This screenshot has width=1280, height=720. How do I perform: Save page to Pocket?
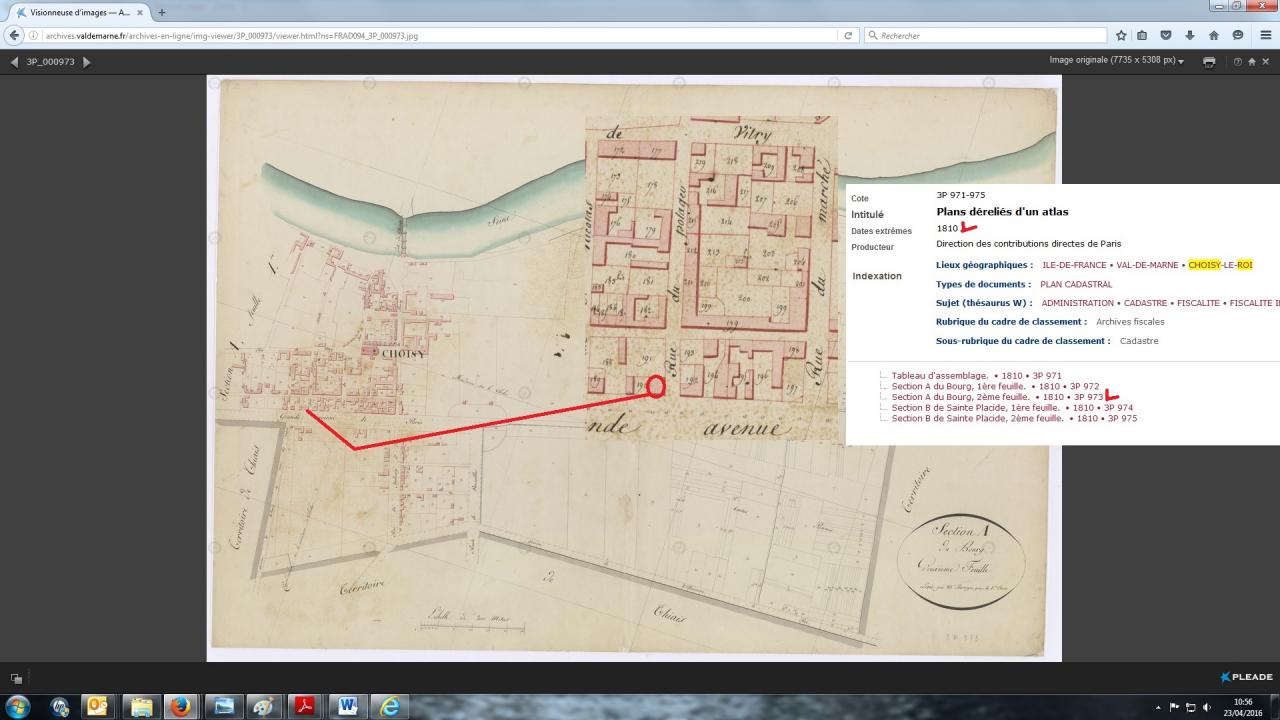pyautogui.click(x=1166, y=35)
